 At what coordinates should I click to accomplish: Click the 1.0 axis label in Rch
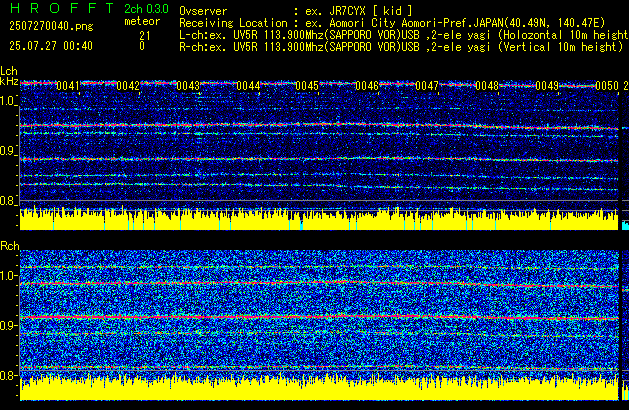click(8, 275)
